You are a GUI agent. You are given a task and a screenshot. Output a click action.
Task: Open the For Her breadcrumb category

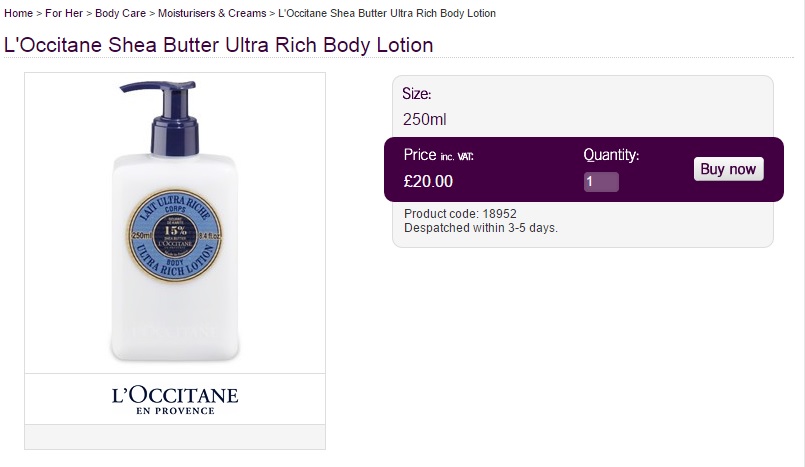point(65,14)
